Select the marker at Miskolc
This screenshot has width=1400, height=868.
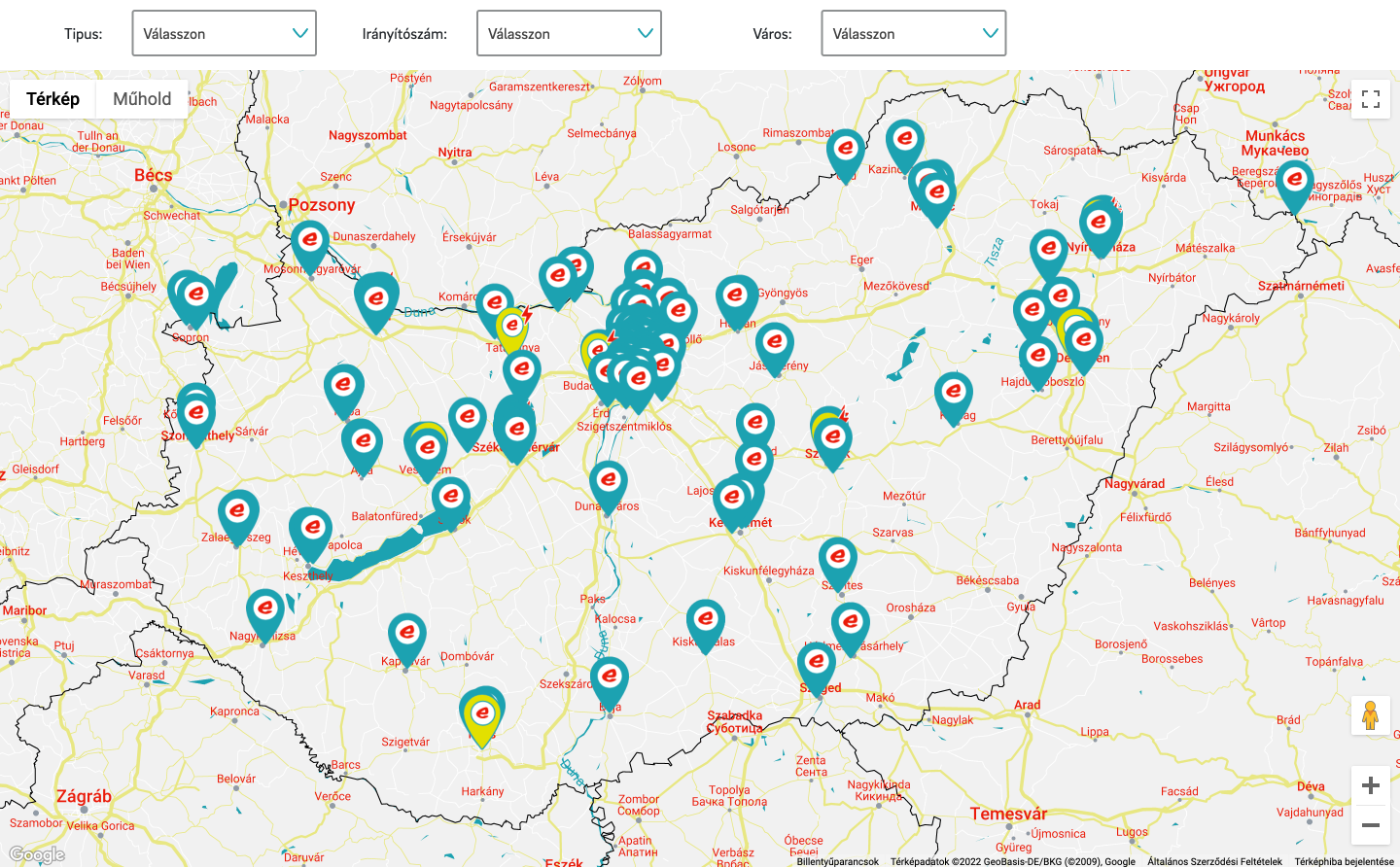click(936, 200)
